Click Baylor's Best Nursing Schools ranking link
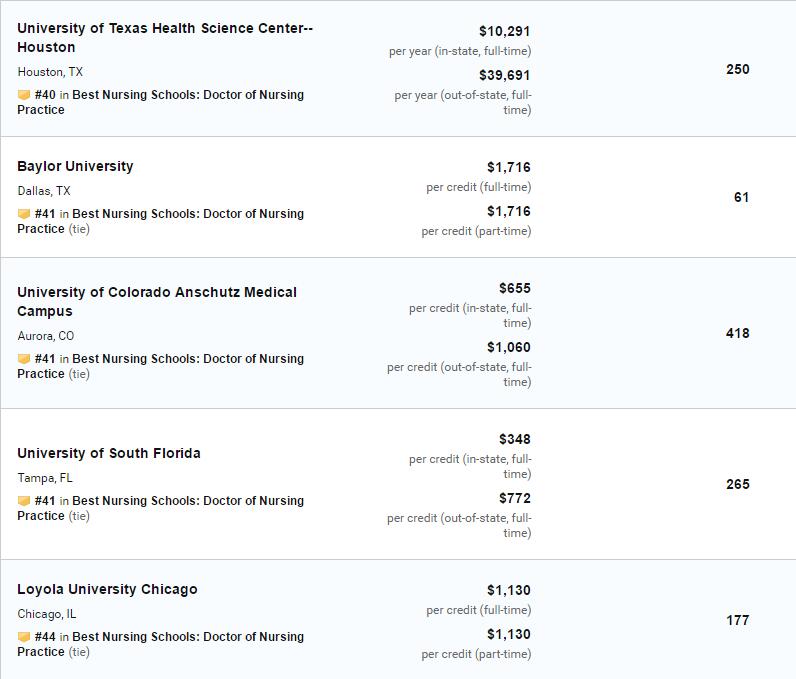The image size is (796, 679). (160, 221)
